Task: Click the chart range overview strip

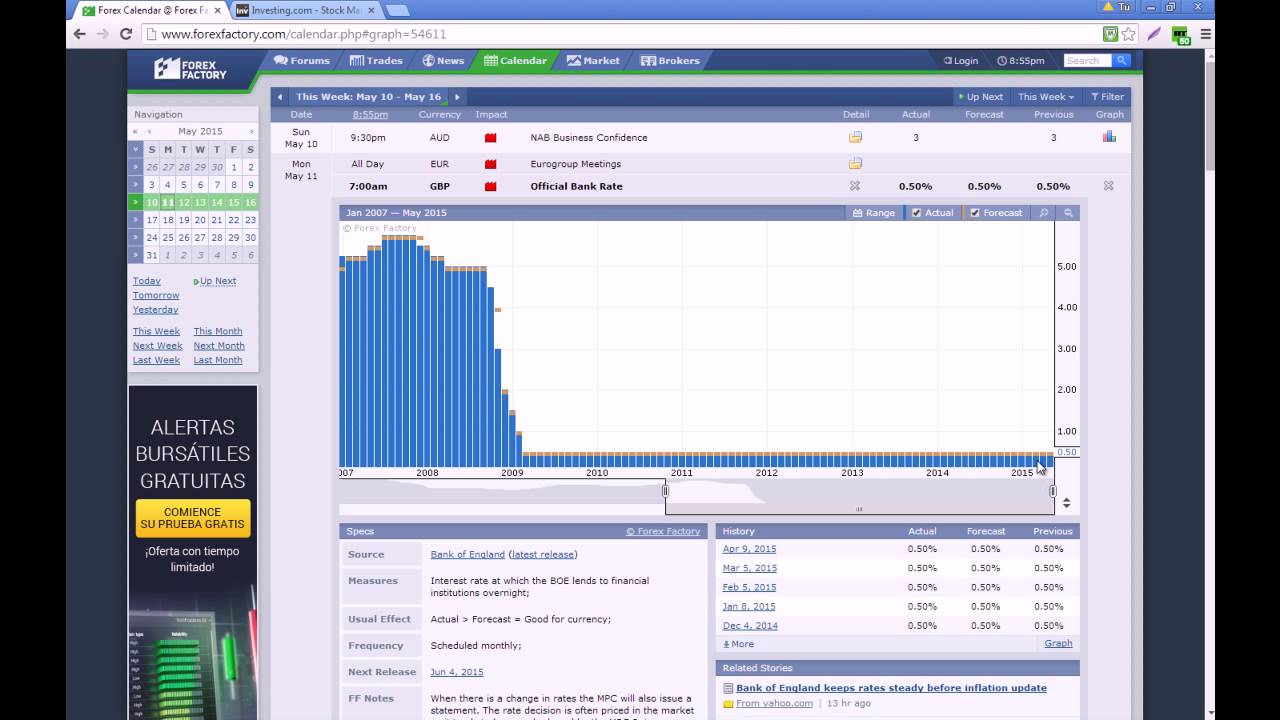Action: pos(696,495)
